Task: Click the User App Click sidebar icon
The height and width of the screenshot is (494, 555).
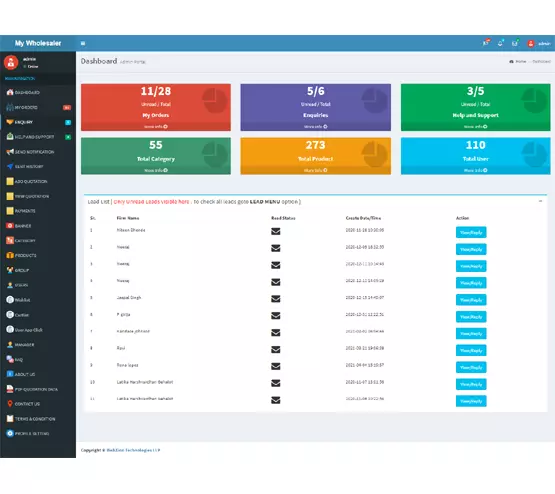Action: click(10, 329)
